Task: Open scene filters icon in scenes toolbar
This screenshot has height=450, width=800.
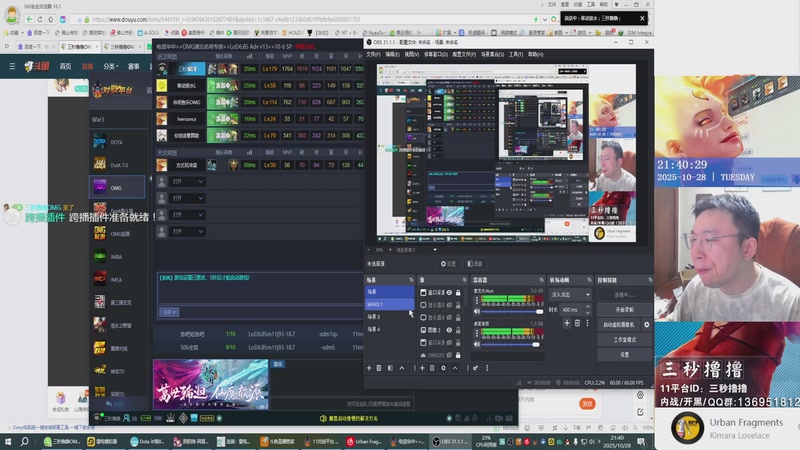Action: [390, 368]
